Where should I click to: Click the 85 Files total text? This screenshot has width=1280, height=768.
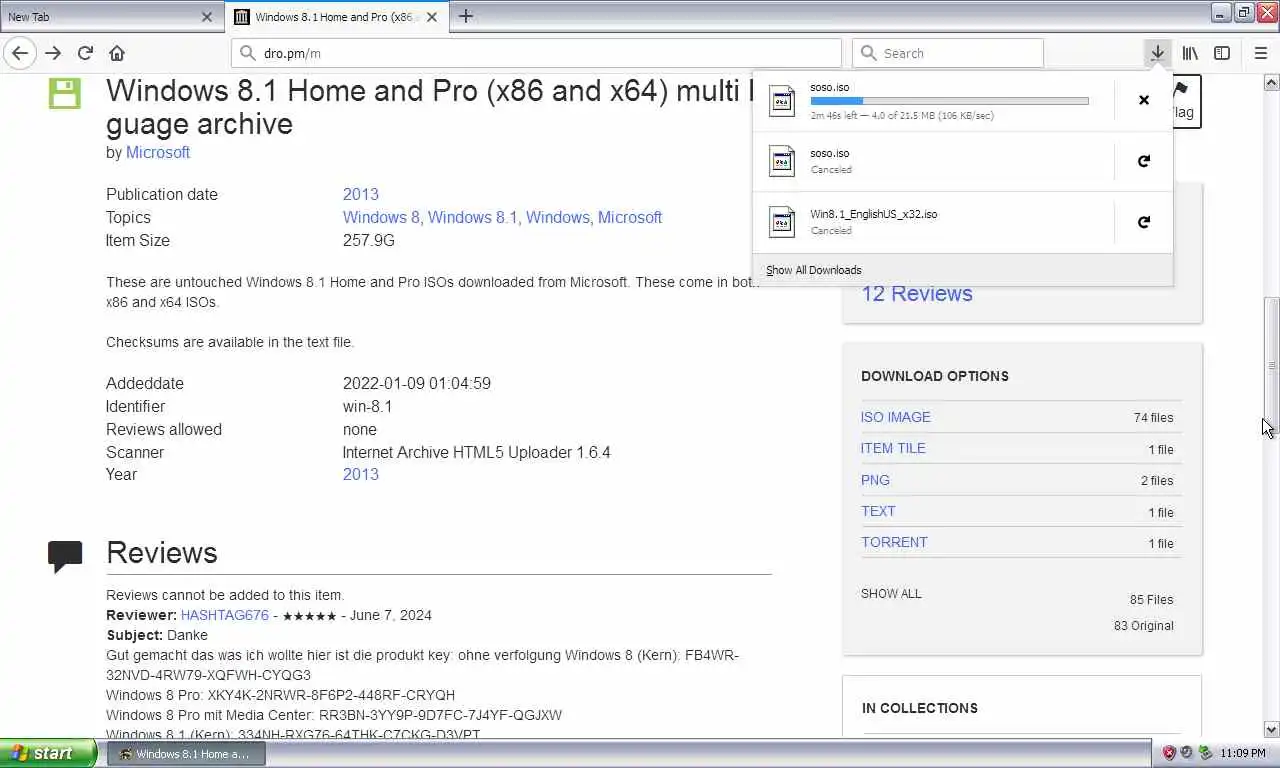[1152, 600]
